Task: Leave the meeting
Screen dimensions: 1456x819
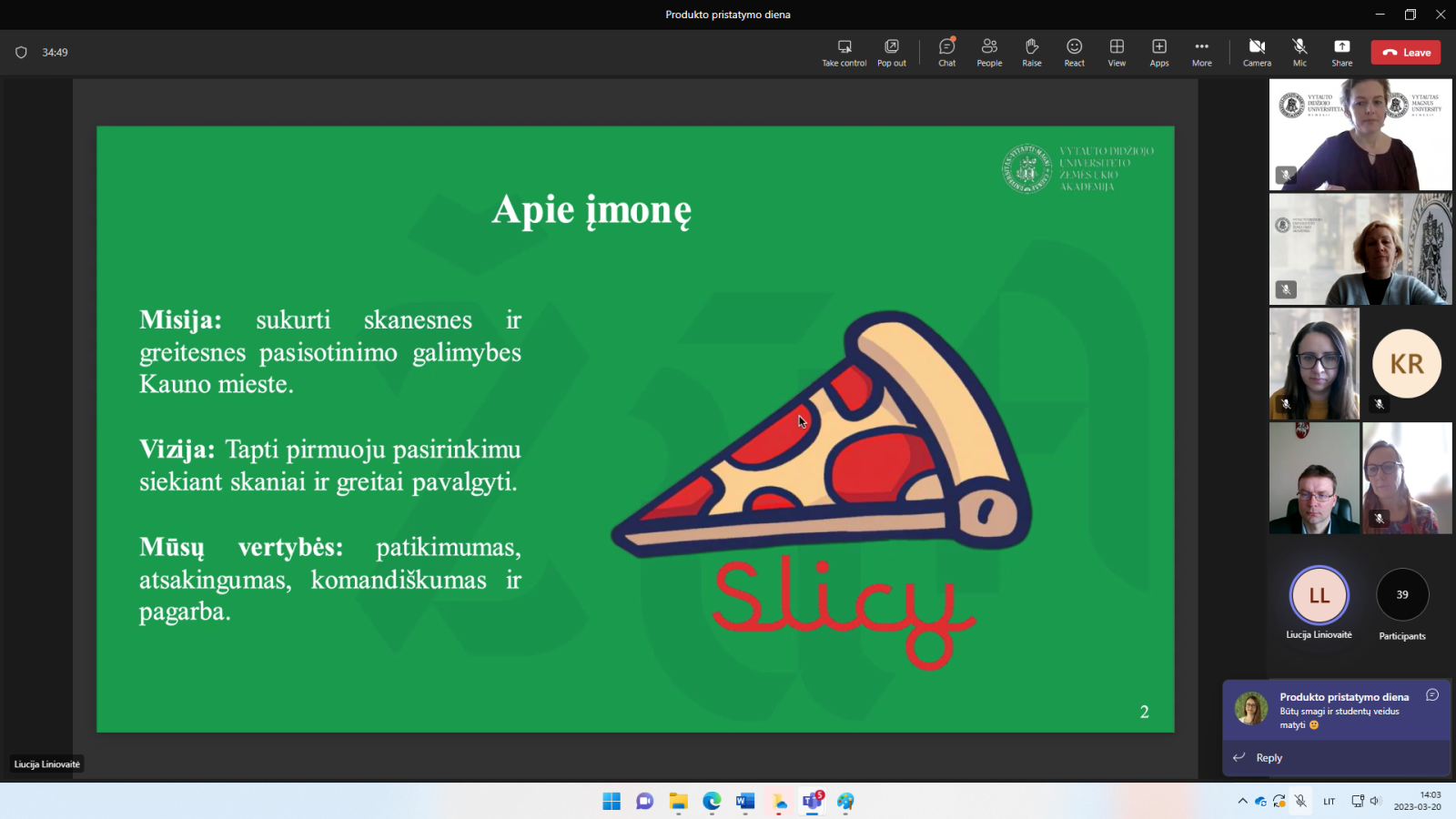Action: point(1406,53)
